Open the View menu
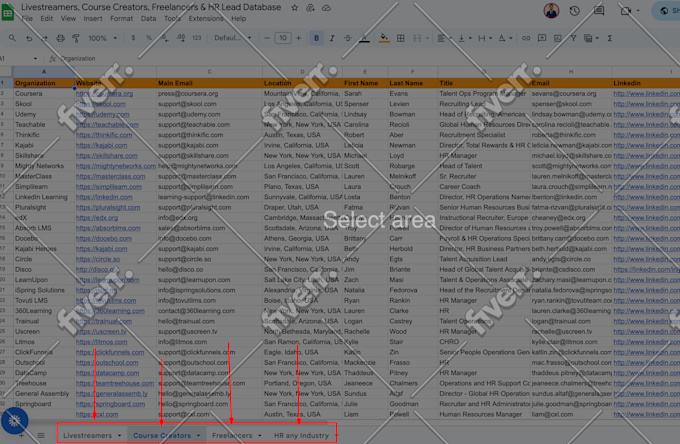 tap(68, 19)
